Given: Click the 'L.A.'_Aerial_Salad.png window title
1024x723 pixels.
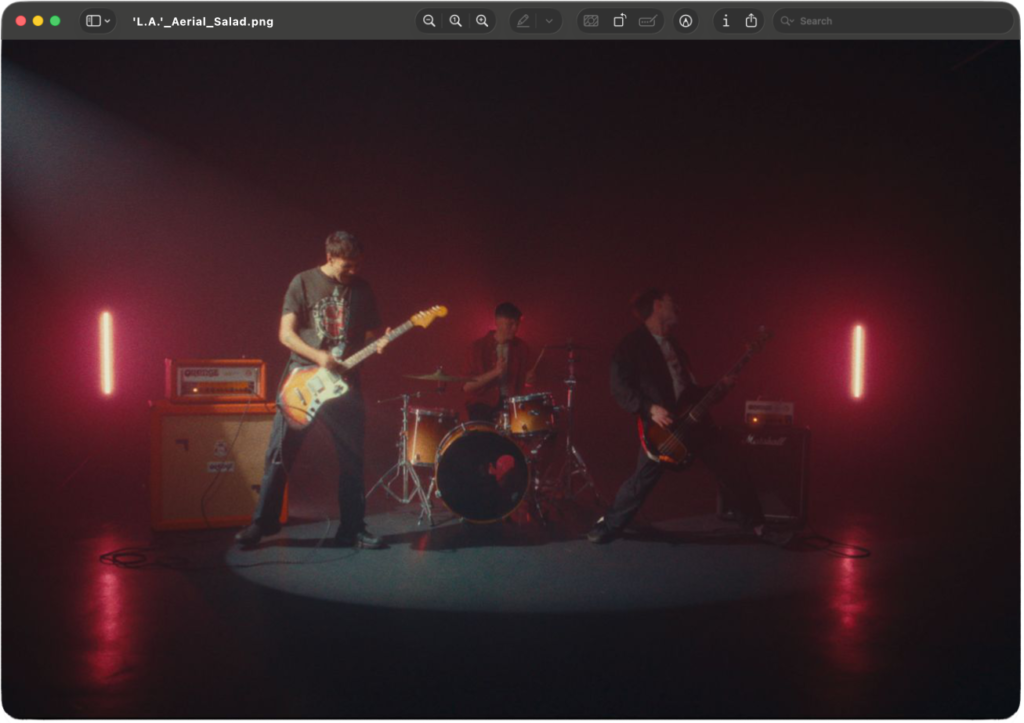Looking at the screenshot, I should [203, 21].
